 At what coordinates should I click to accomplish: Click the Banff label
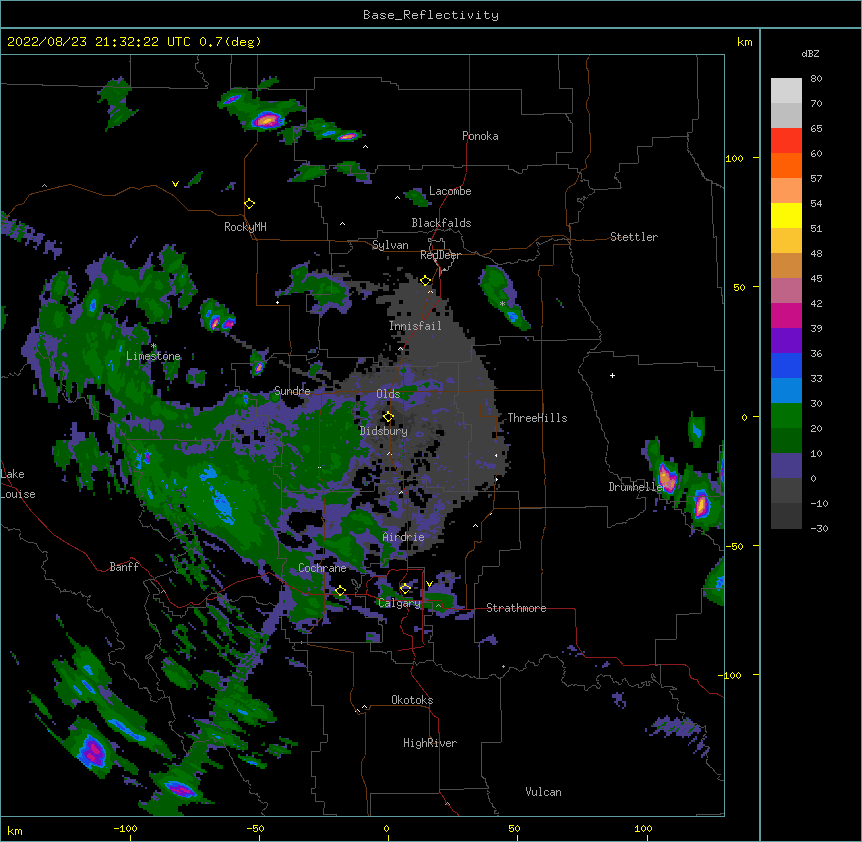(124, 567)
